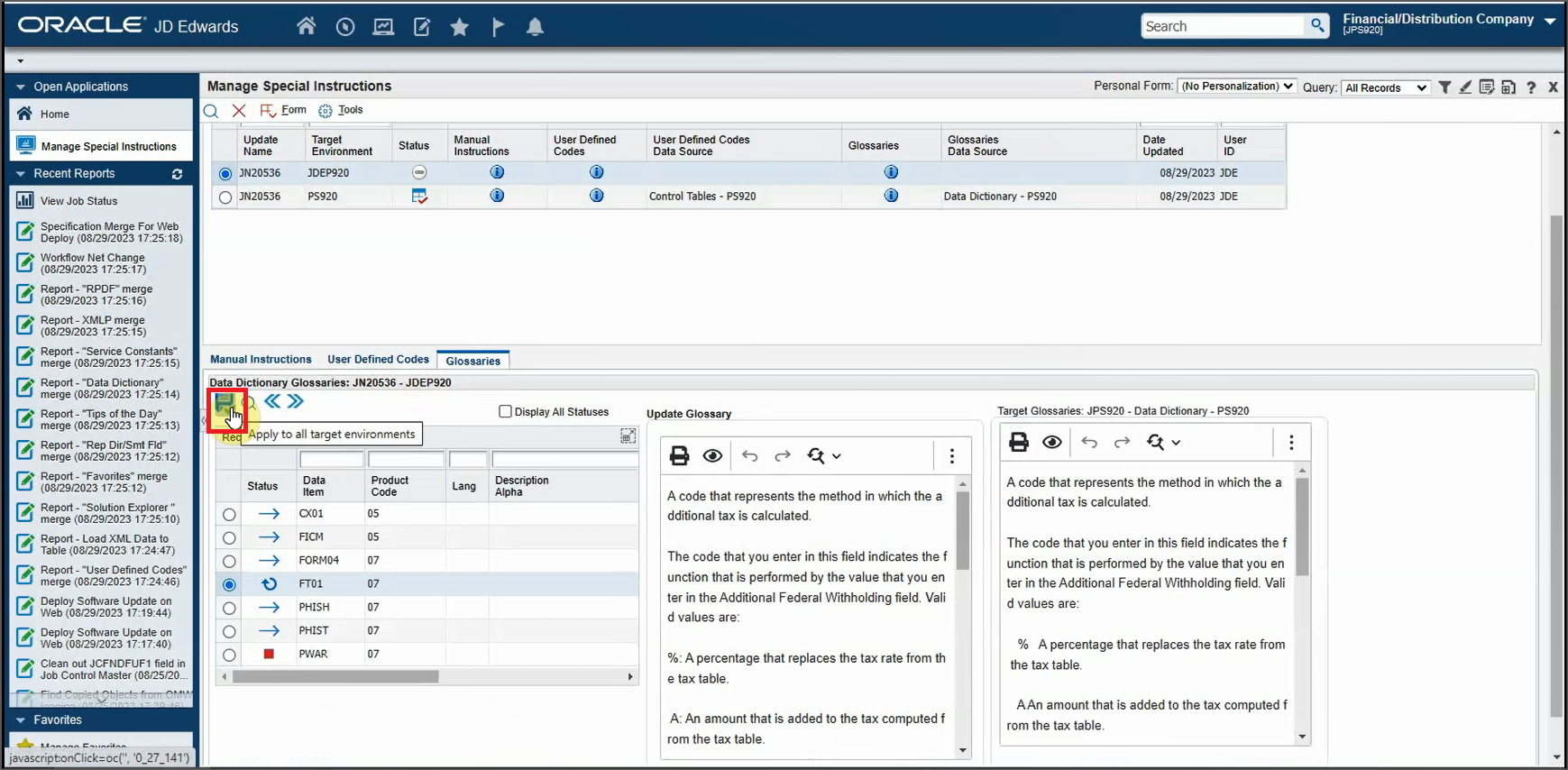
Task: Check Display All Statuses
Action: pos(505,411)
